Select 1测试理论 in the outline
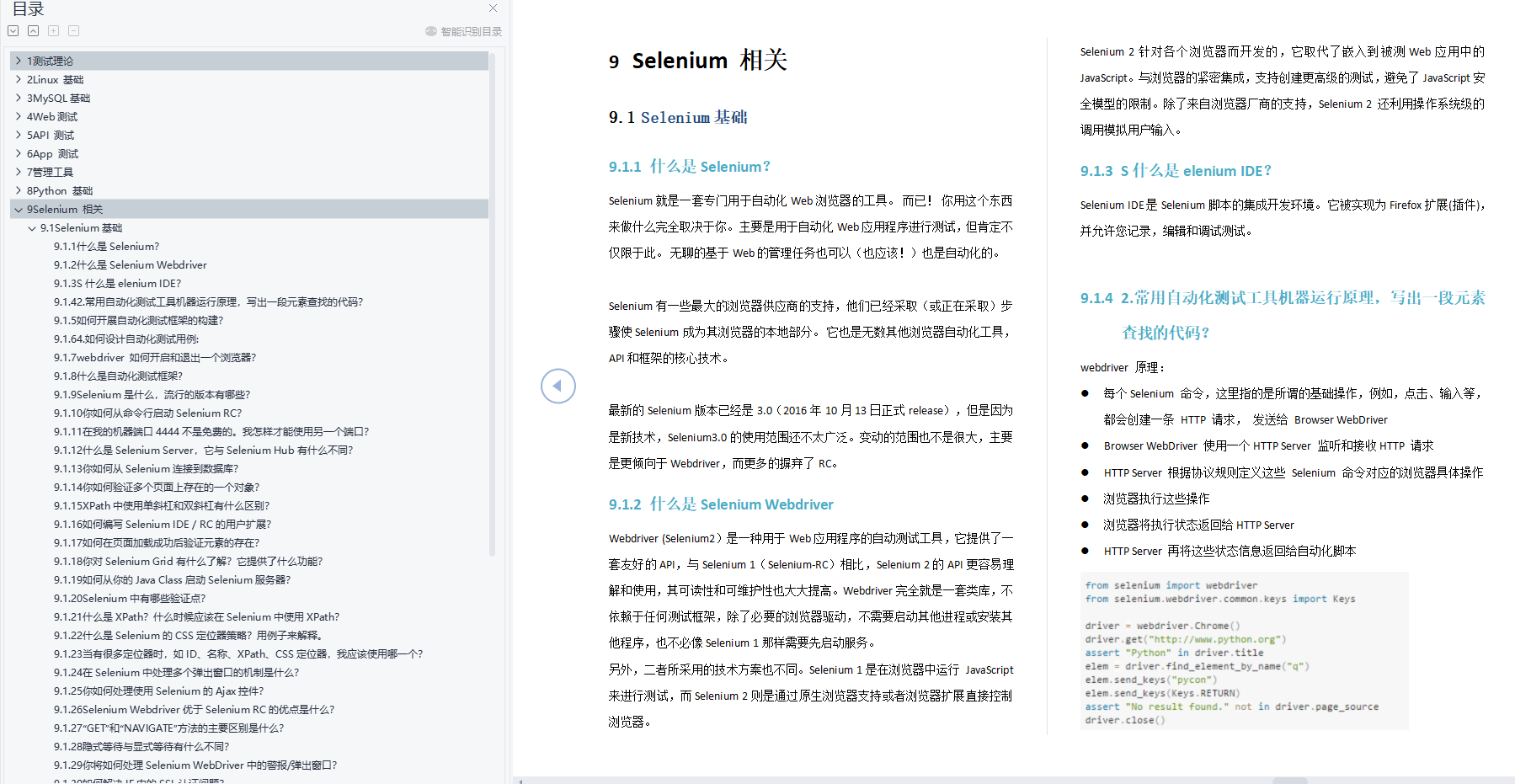The height and width of the screenshot is (784, 1515). (249, 61)
